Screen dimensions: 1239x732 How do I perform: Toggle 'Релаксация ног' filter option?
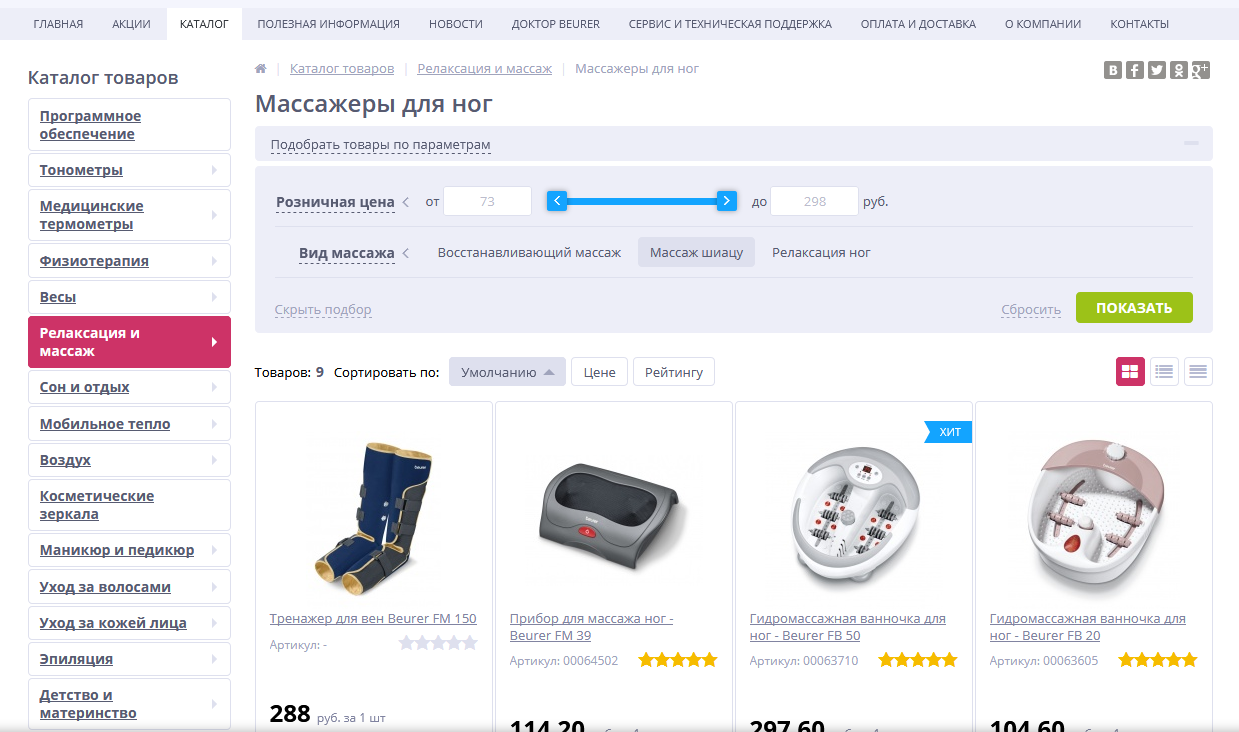coord(821,252)
